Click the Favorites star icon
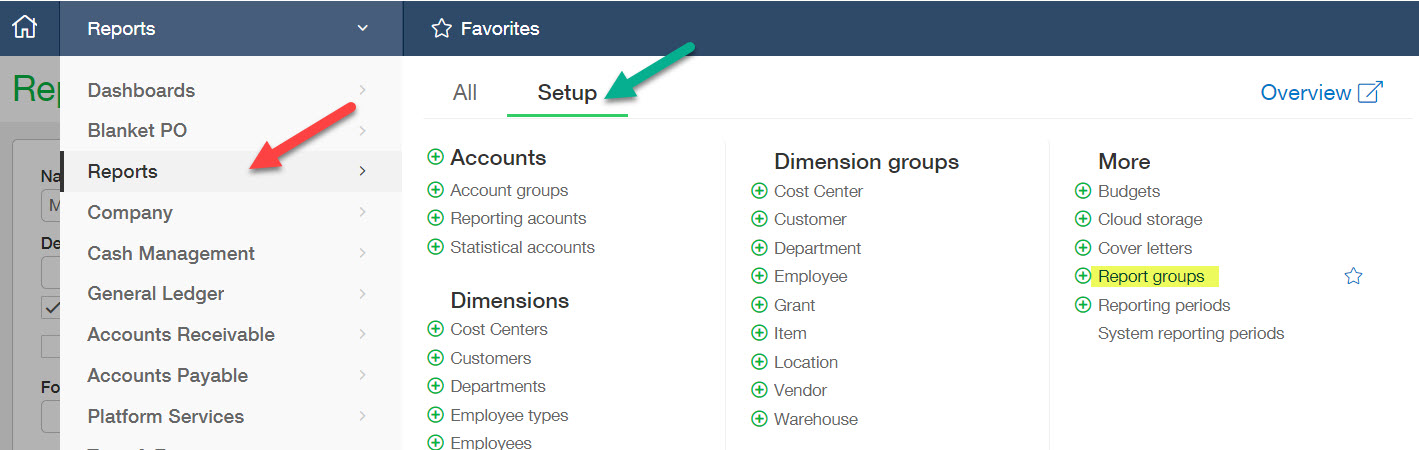The width and height of the screenshot is (1419, 450). coord(441,29)
